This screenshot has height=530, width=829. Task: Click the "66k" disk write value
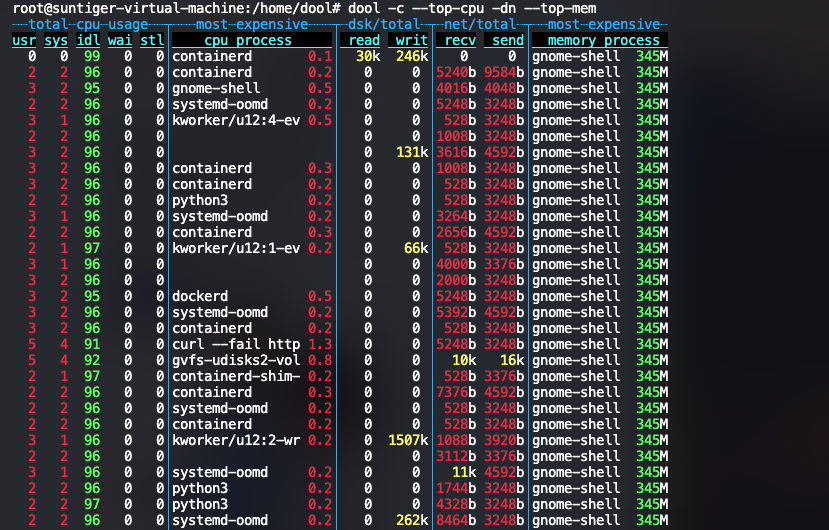(x=416, y=248)
